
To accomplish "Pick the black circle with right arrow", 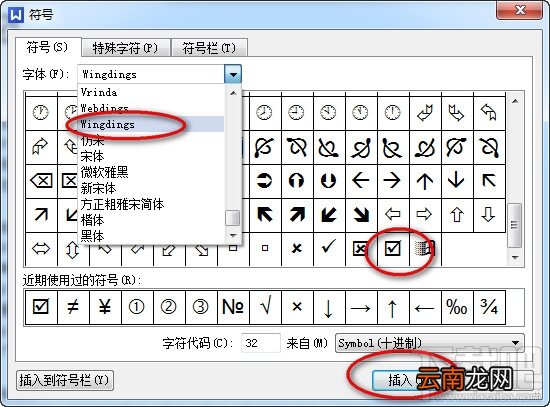I will coord(265,181).
